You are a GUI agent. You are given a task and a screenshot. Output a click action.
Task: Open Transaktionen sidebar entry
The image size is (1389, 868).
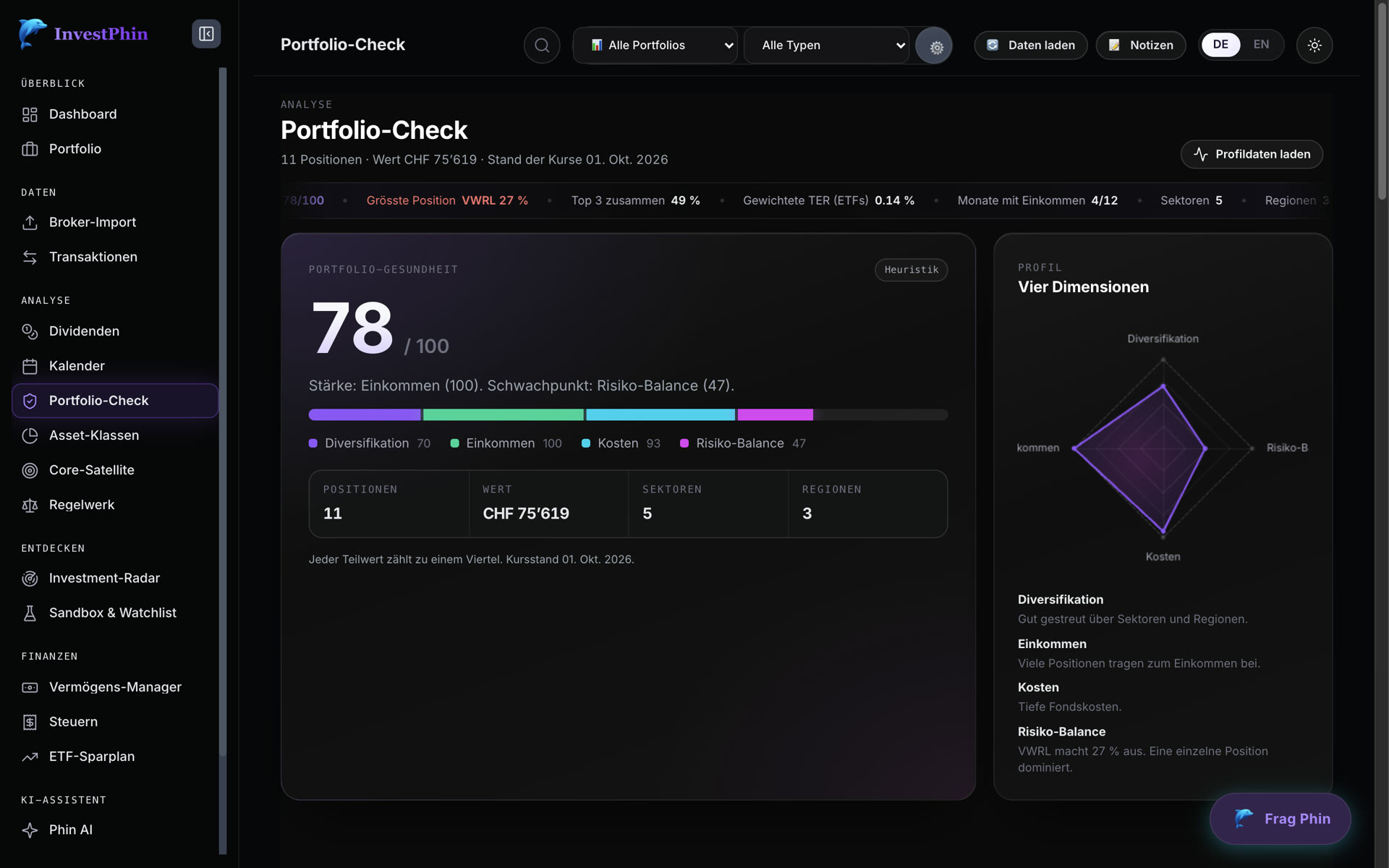115,257
